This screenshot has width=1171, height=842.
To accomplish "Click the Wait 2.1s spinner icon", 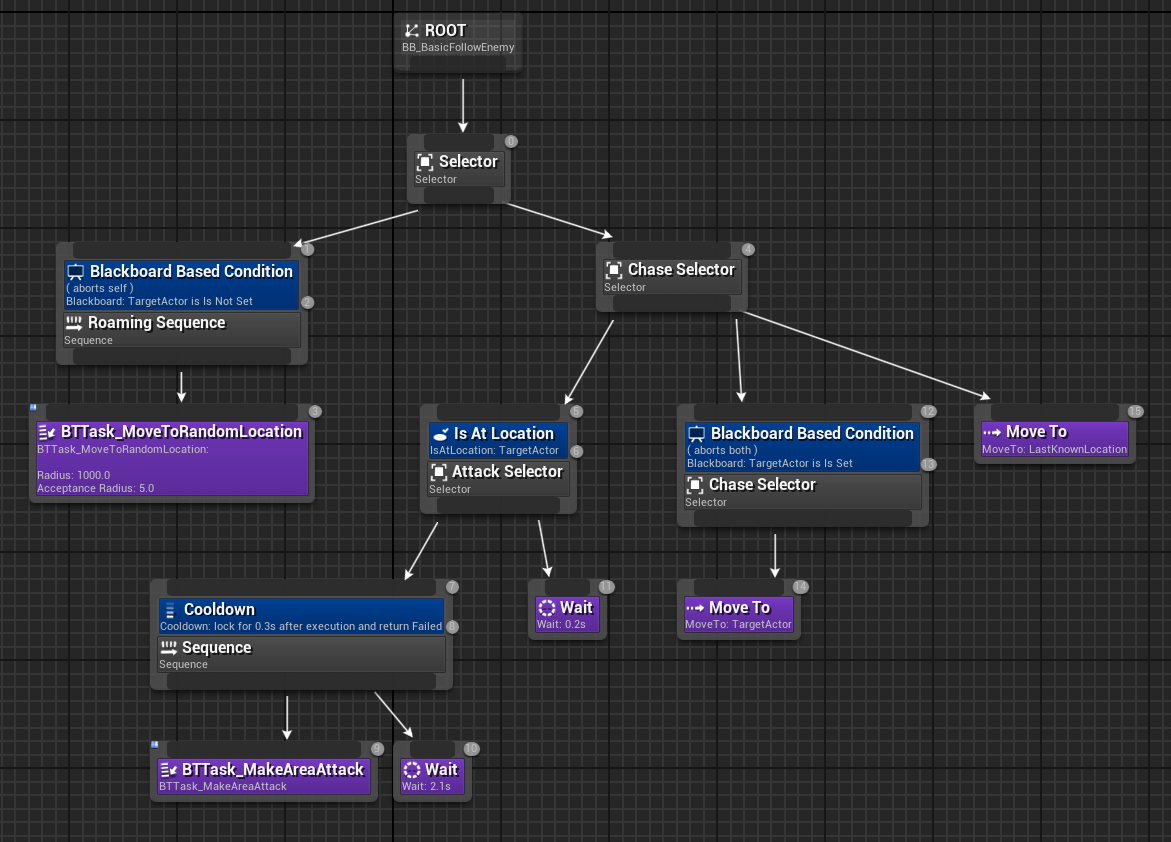I will click(x=411, y=770).
